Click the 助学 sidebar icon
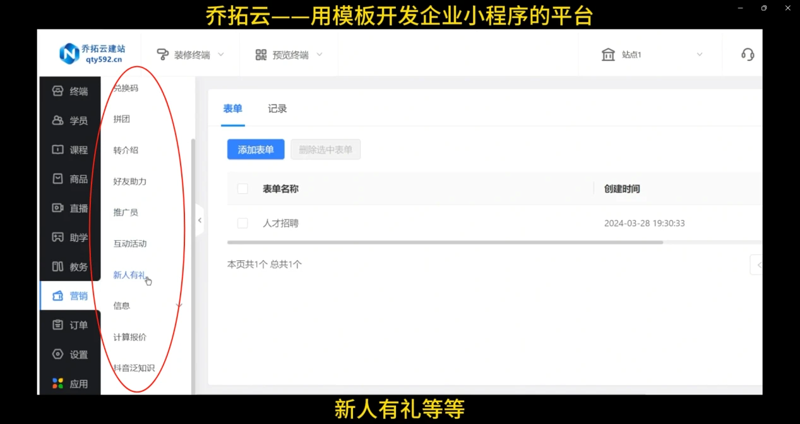The image size is (800, 424). 58,237
